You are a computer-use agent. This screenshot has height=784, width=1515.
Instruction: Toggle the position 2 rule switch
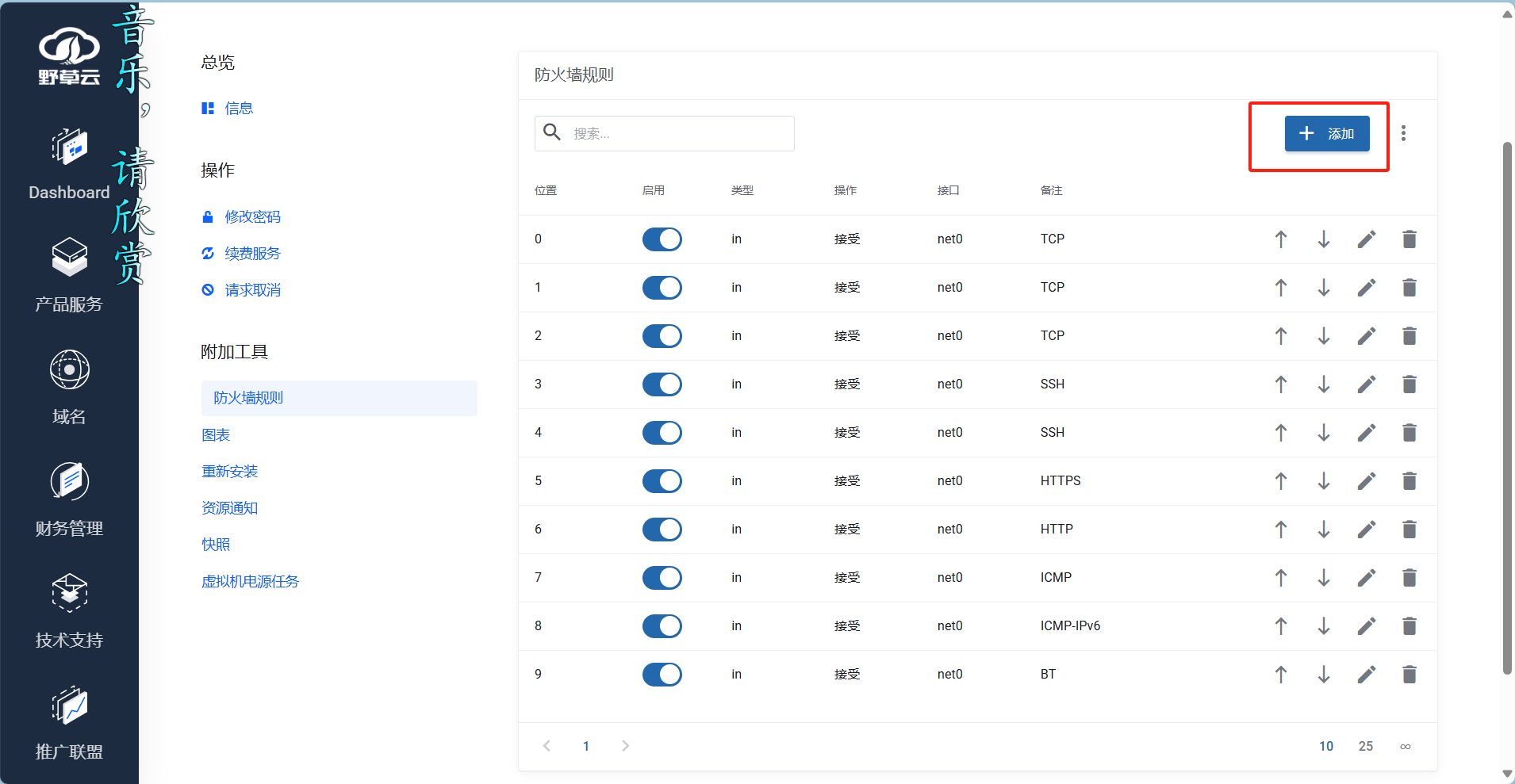pos(662,336)
